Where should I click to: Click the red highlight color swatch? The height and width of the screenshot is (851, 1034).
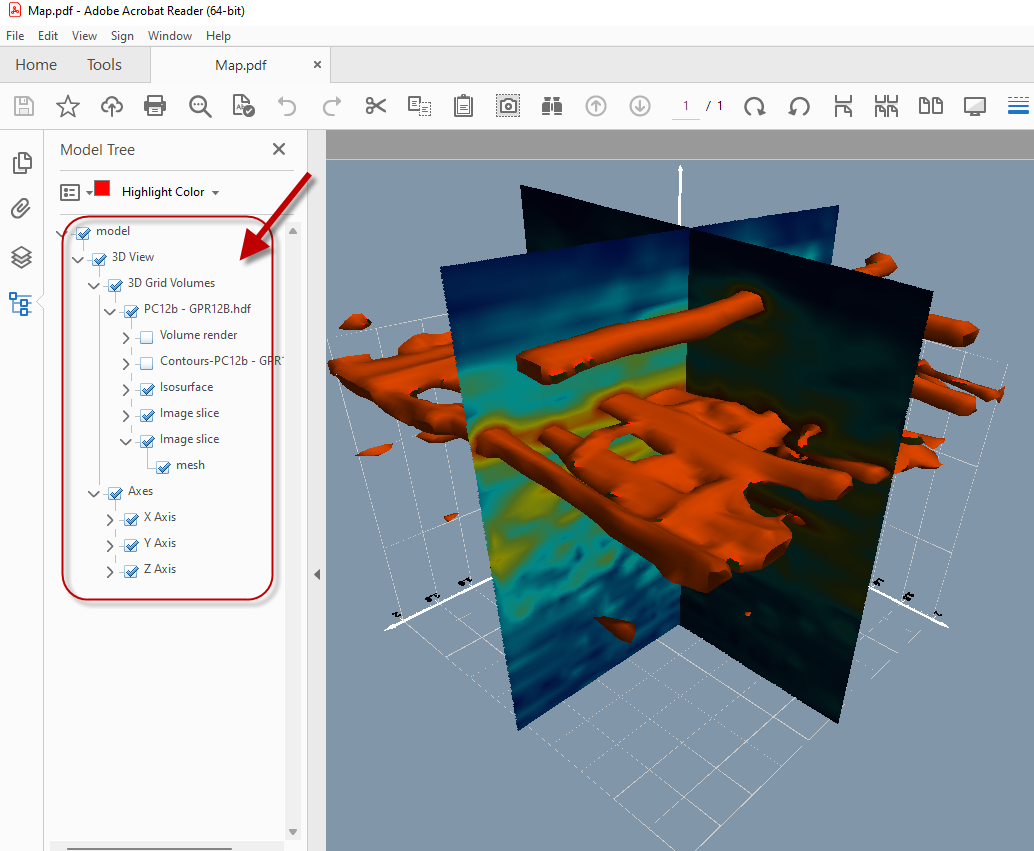102,189
